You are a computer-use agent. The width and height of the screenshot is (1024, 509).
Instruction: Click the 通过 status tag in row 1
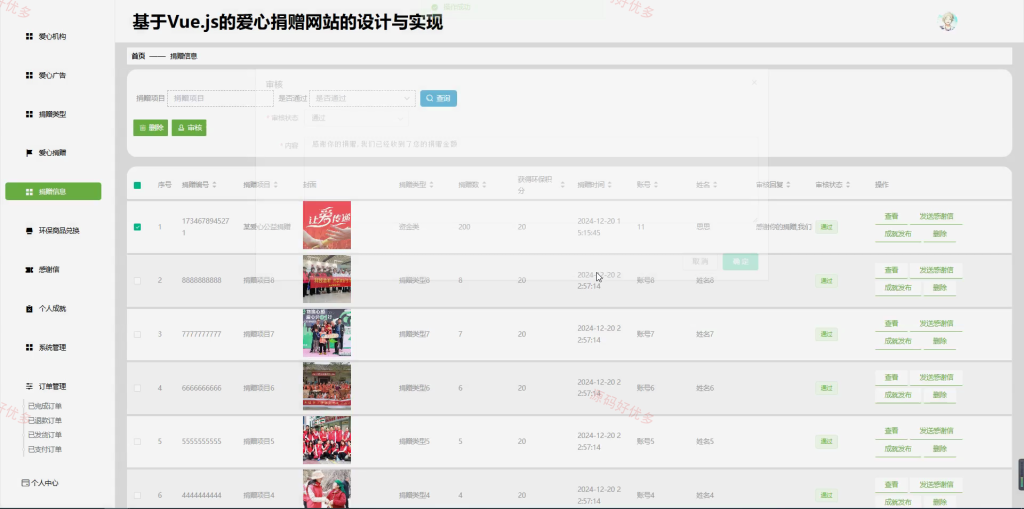[x=826, y=227]
